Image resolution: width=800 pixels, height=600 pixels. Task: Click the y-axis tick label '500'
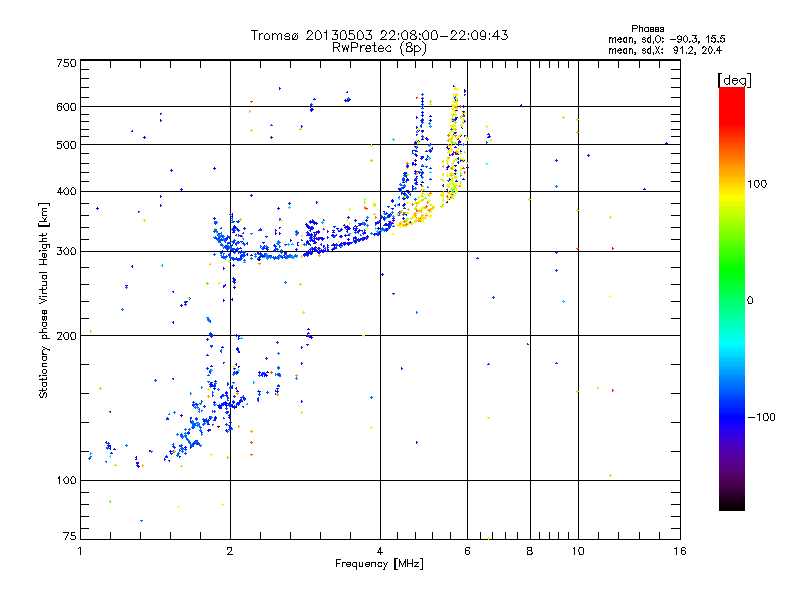pyautogui.click(x=67, y=145)
